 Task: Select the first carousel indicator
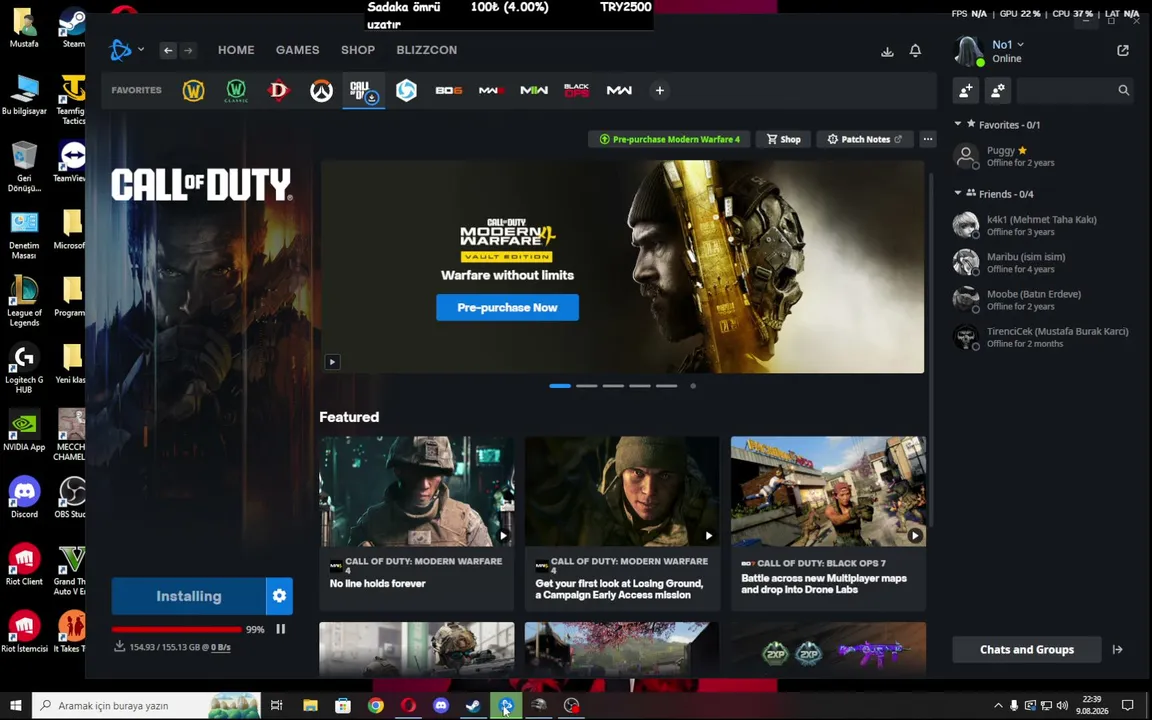coord(560,386)
